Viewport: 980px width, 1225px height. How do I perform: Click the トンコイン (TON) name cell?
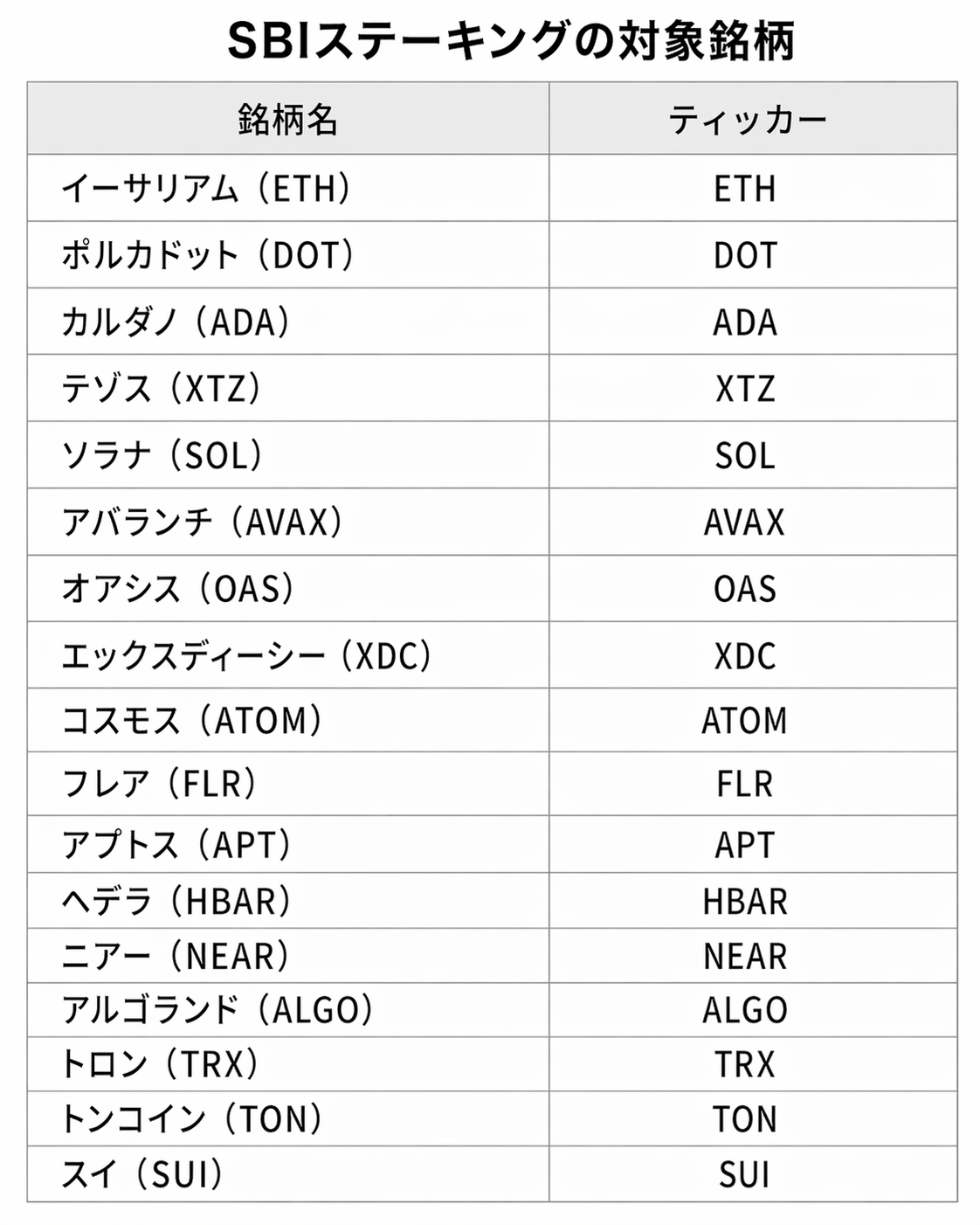pos(192,1118)
